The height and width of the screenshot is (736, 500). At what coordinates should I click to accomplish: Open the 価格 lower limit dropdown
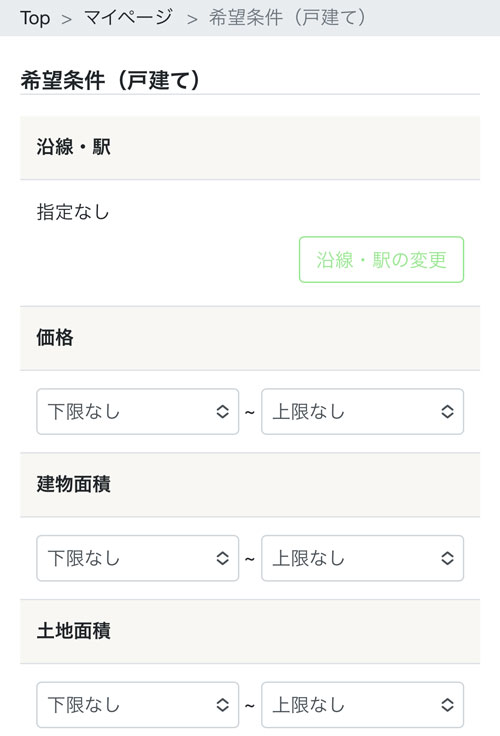[138, 412]
